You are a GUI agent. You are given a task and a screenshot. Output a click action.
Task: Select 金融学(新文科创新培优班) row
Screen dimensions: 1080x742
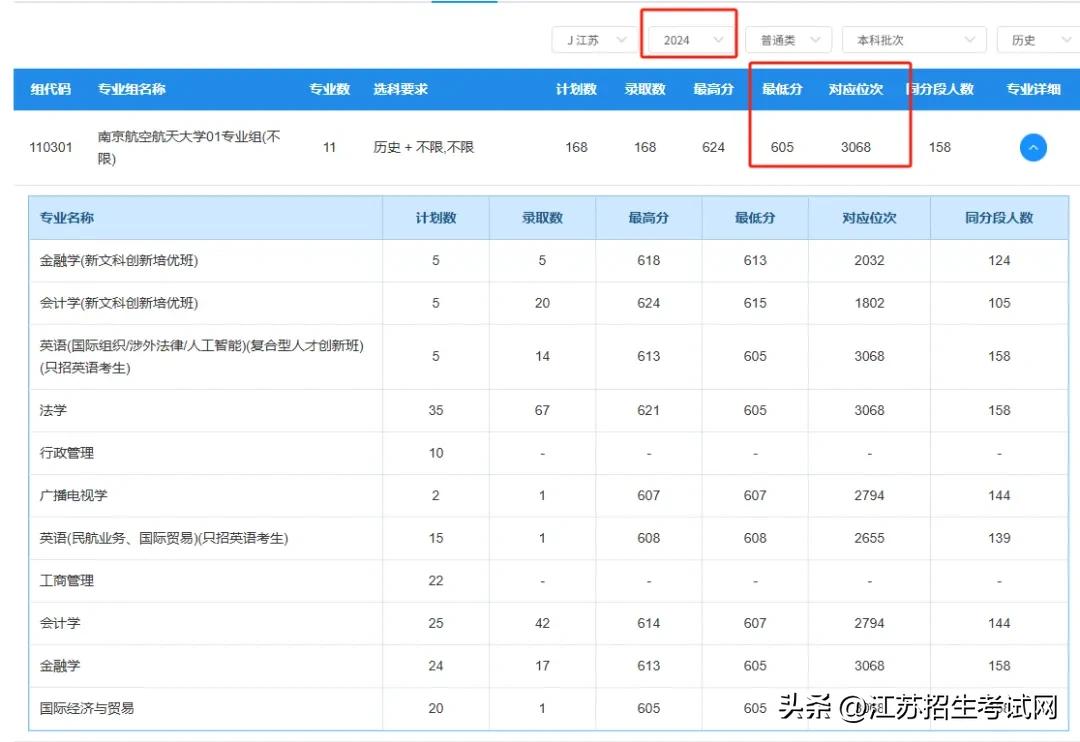click(548, 260)
